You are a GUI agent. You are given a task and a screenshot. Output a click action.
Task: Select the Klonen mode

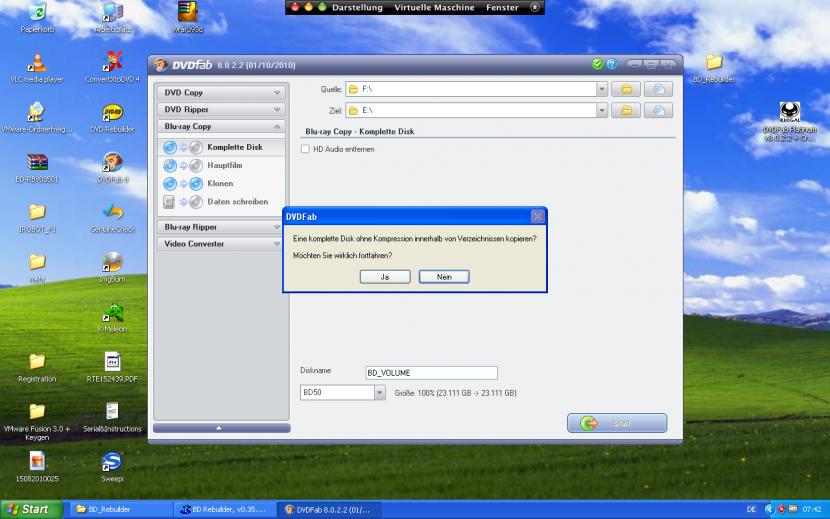(221, 183)
